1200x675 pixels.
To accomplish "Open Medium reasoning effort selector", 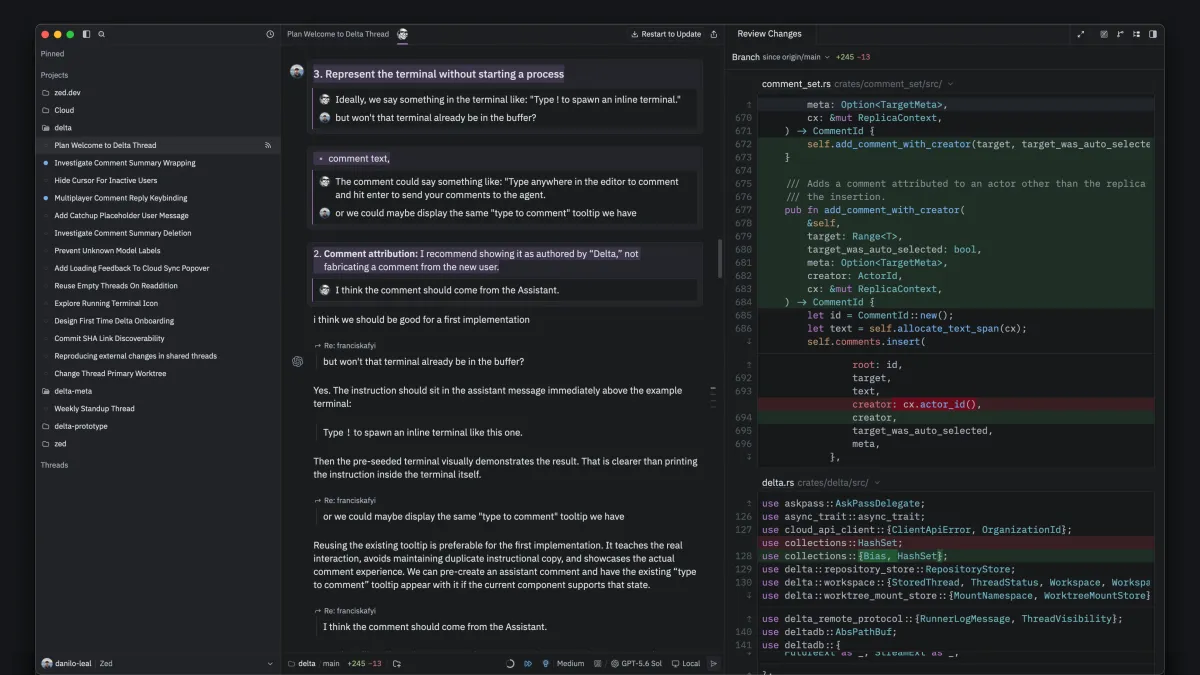I will [570, 663].
